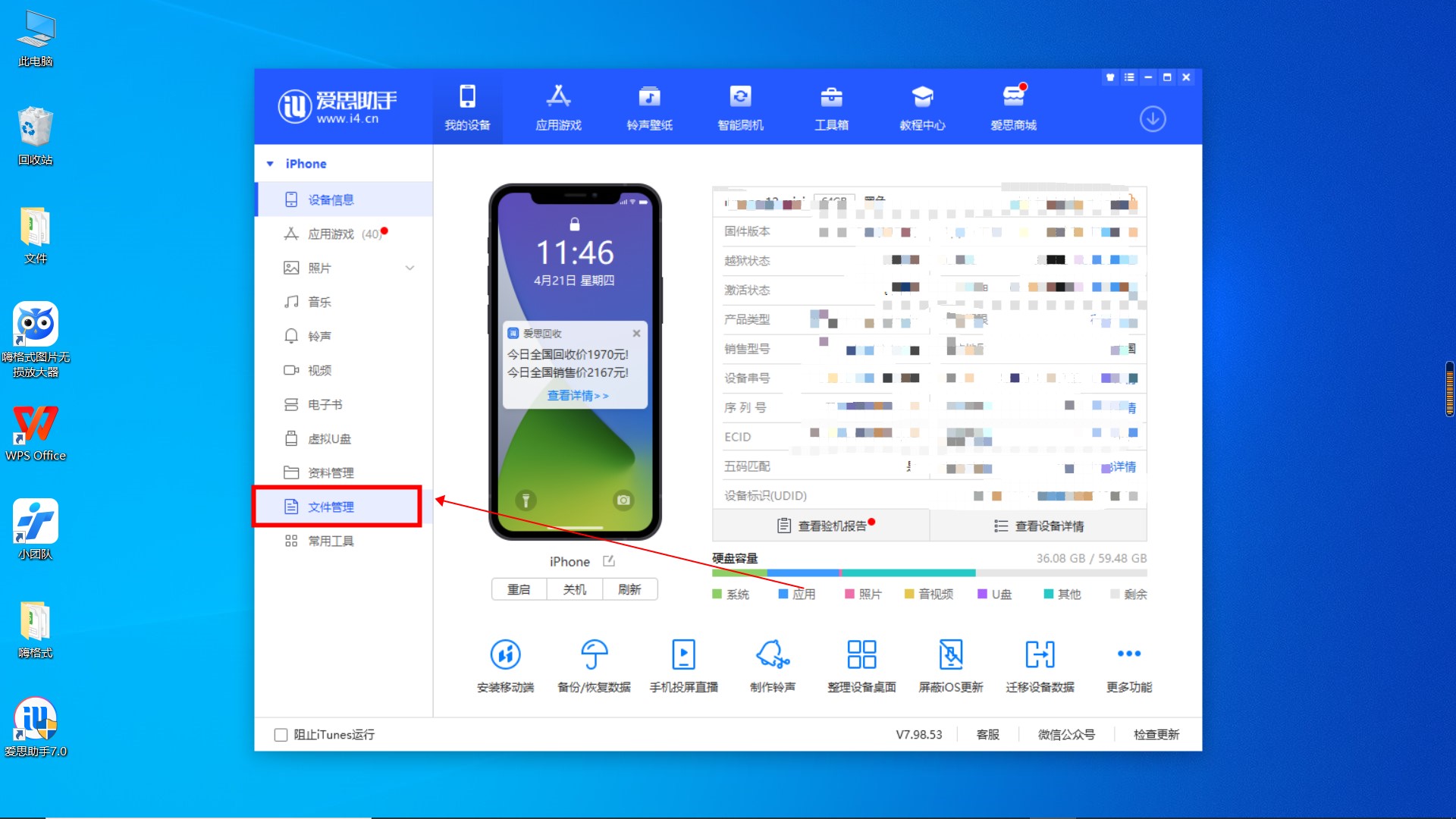Open Backup/Restore Data (备份/恢复数据) umbrella icon
1456x819 pixels.
coord(594,654)
